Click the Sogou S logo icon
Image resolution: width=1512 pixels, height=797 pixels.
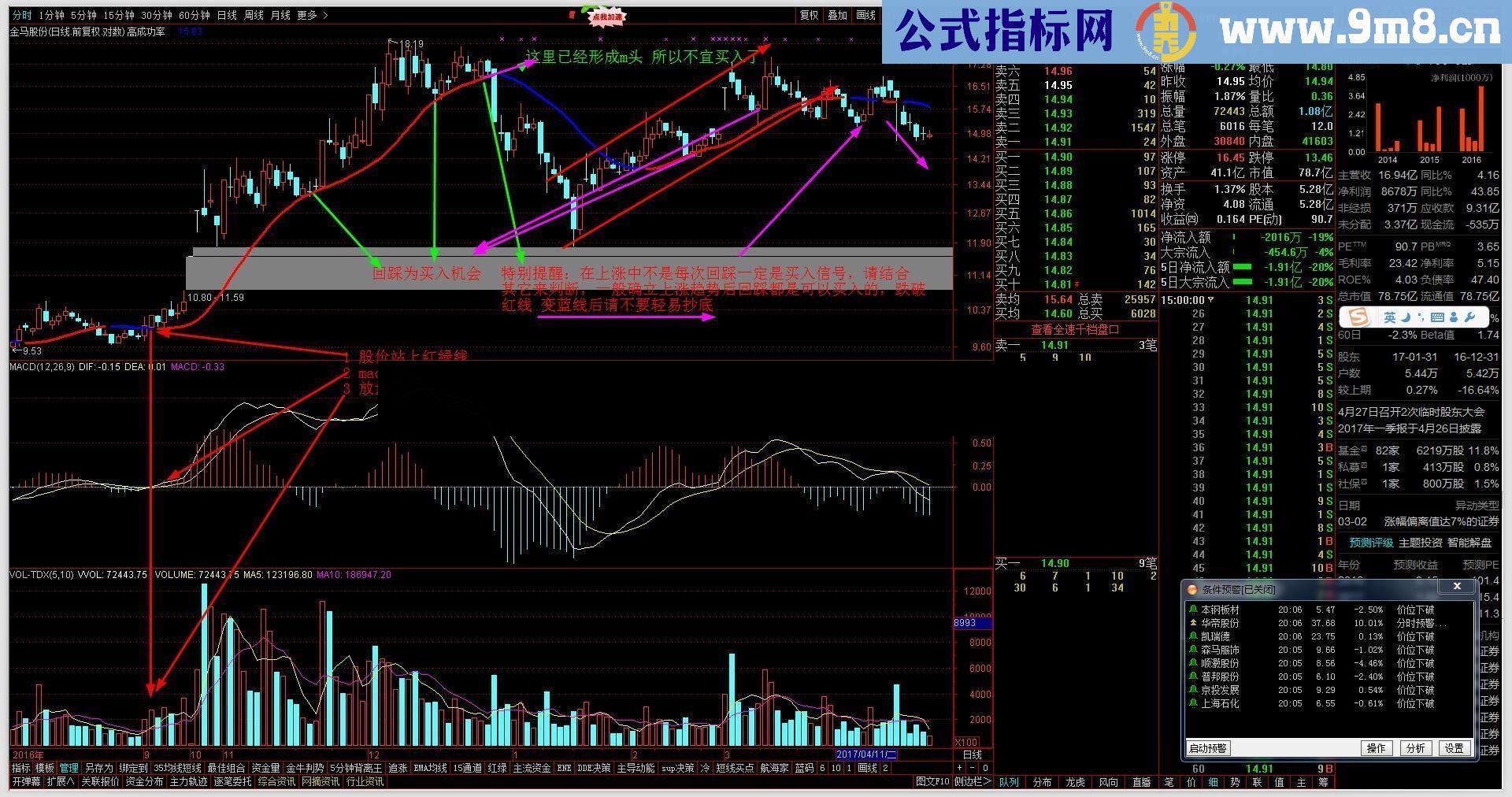click(1358, 317)
